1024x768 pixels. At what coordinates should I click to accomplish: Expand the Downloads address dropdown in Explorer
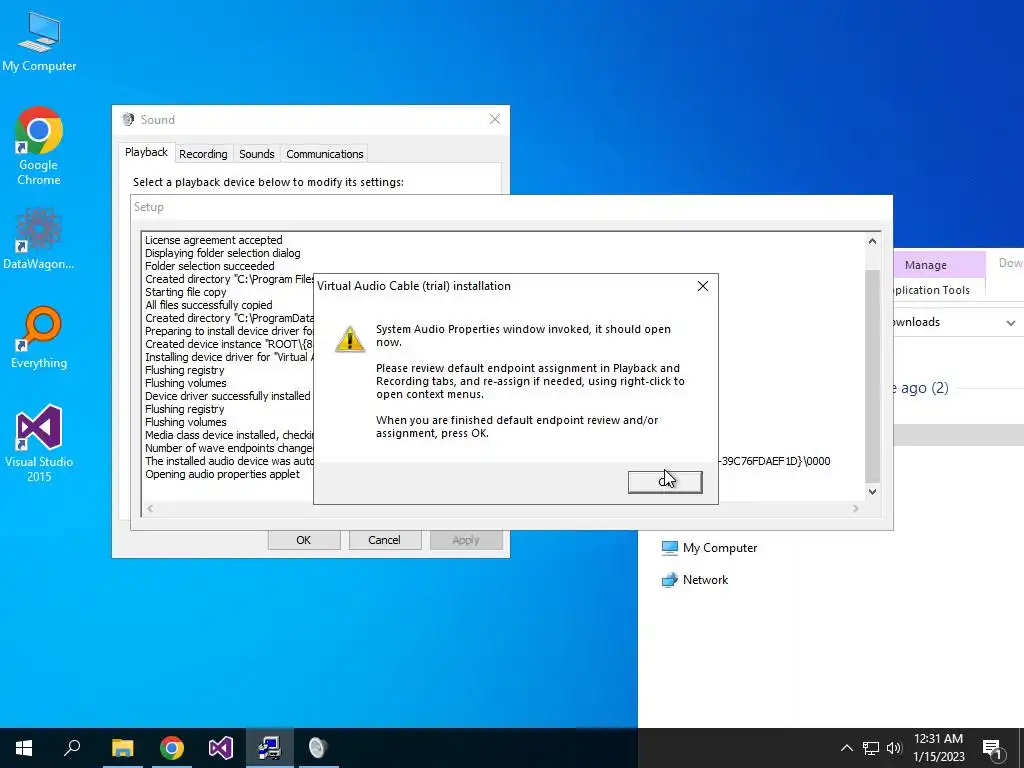click(x=1010, y=323)
